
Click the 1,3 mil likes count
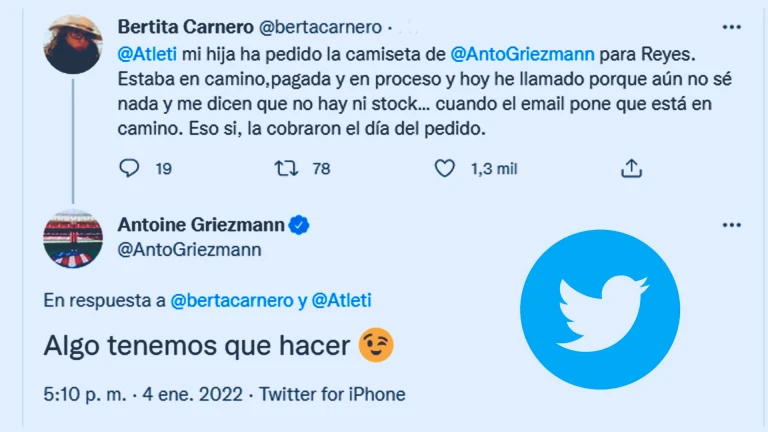click(494, 169)
